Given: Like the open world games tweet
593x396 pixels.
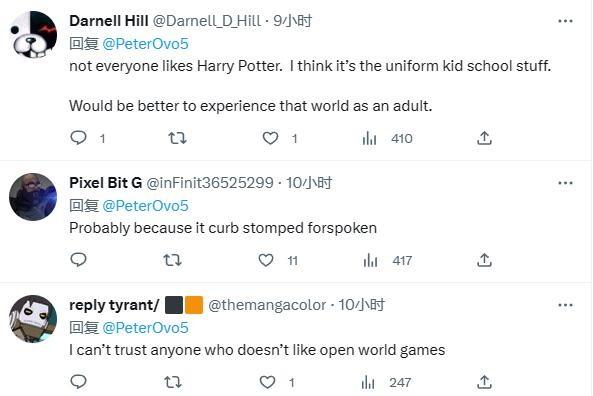Looking at the screenshot, I should (267, 382).
